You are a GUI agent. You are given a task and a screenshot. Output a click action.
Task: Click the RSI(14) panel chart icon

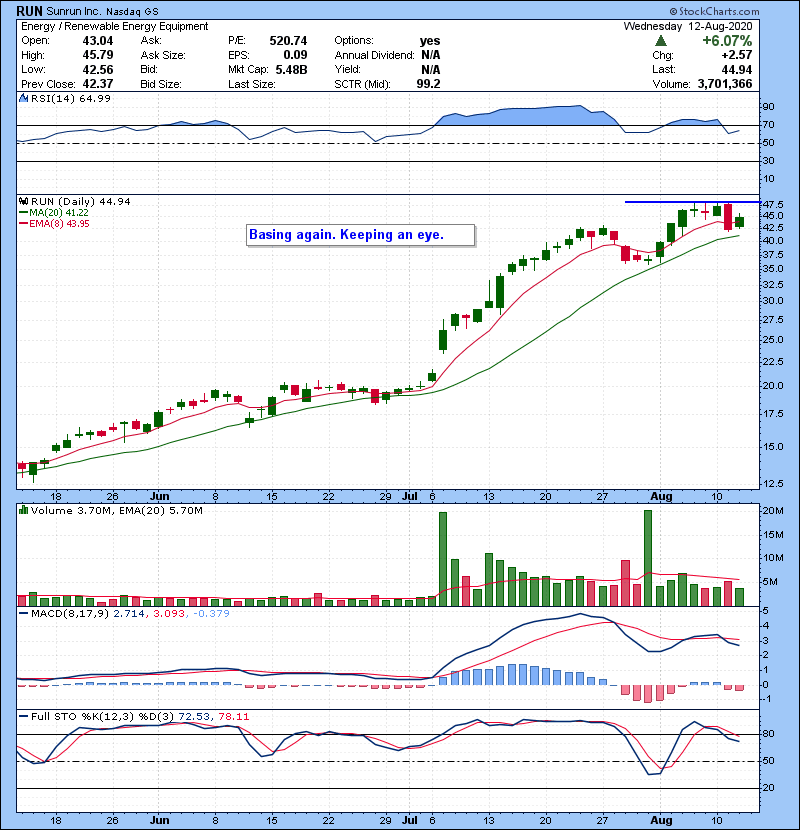[x=23, y=98]
